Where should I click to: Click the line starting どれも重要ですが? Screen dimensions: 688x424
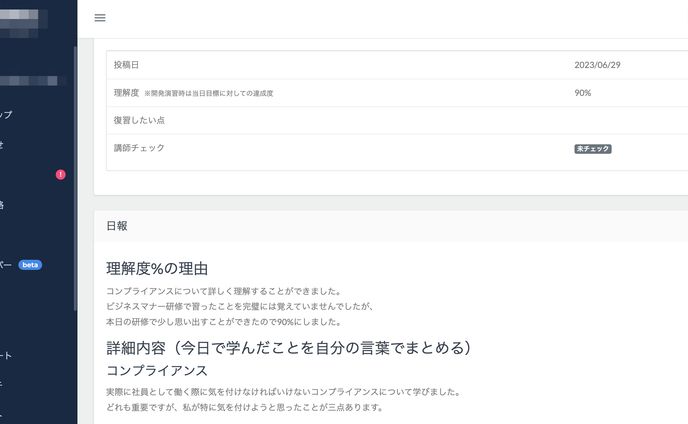[245, 407]
